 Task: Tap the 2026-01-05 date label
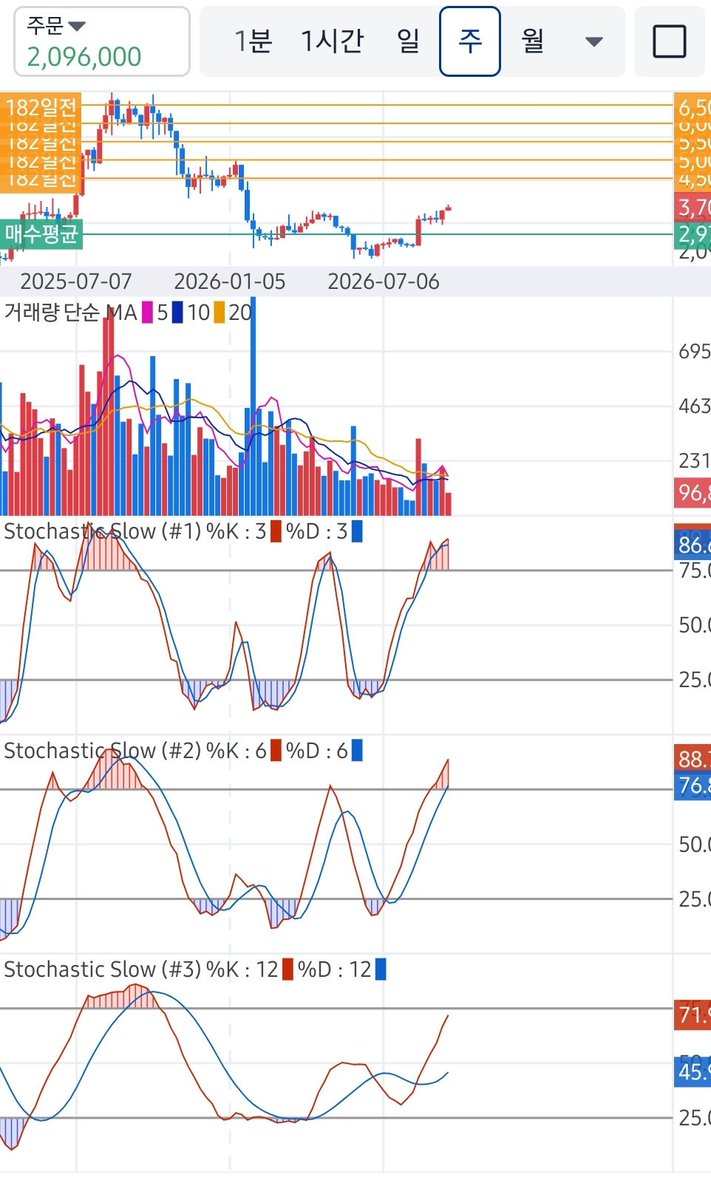[x=229, y=281]
